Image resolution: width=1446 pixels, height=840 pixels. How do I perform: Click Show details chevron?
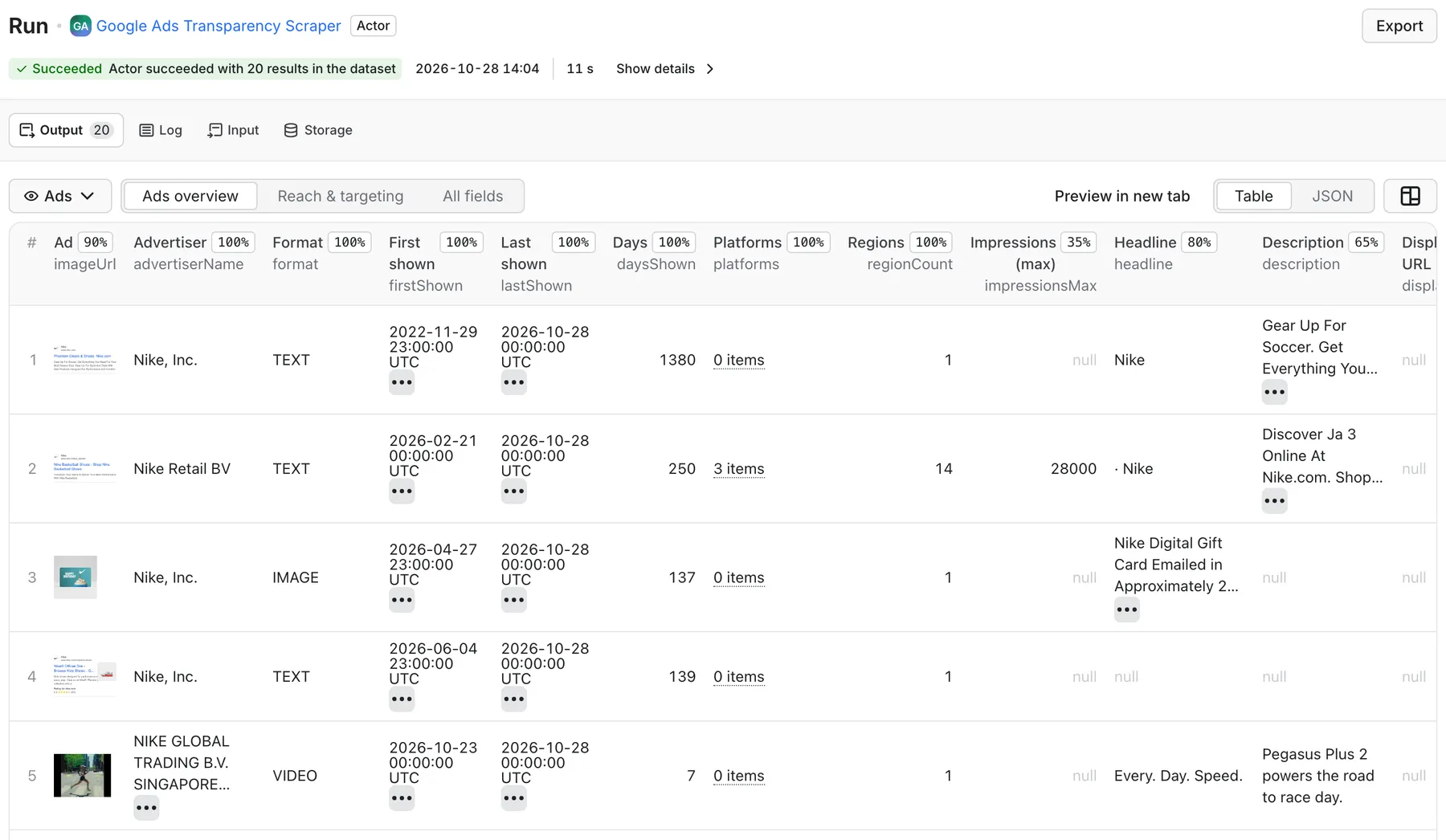(x=710, y=69)
